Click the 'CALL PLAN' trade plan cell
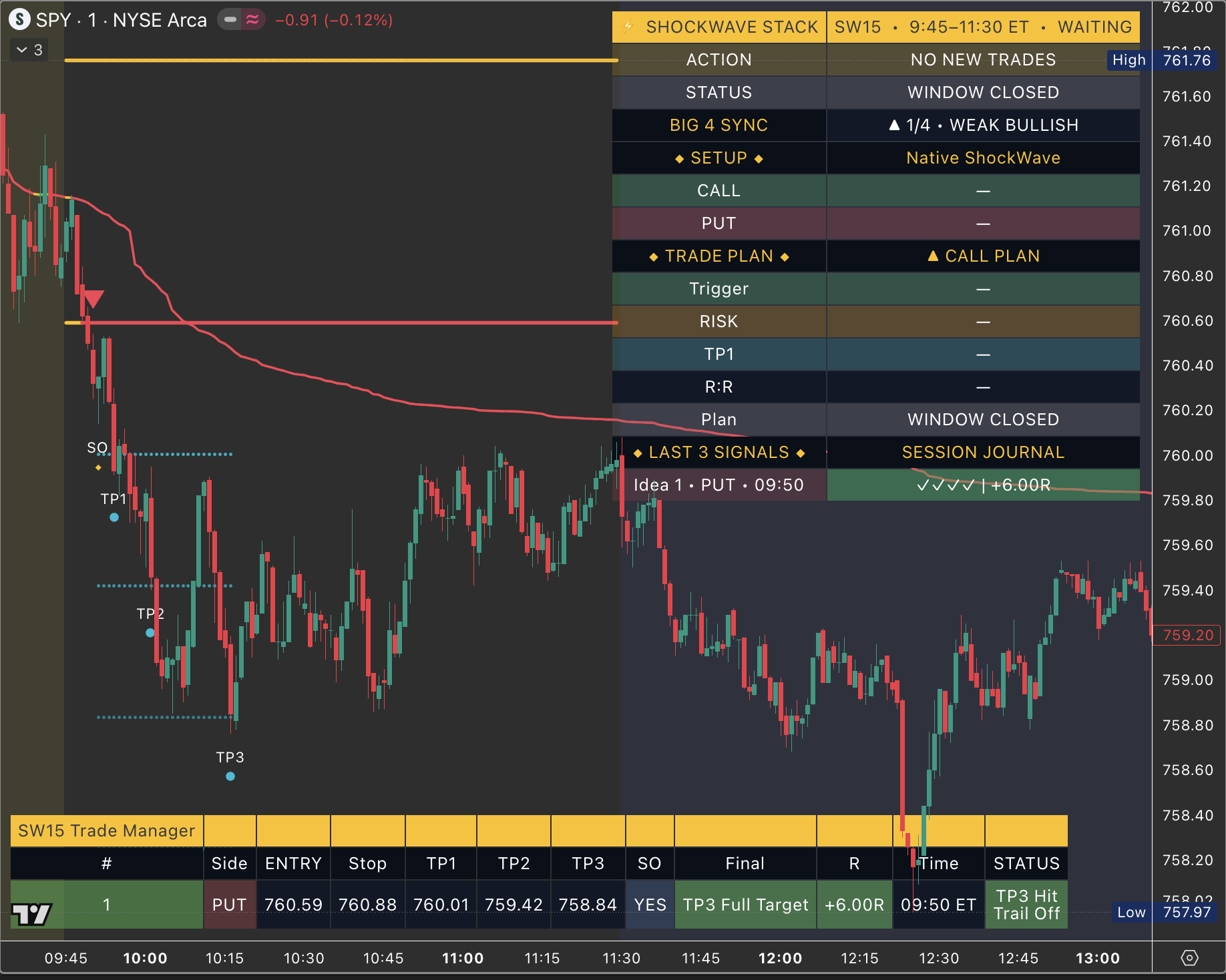The height and width of the screenshot is (980, 1226). (x=983, y=256)
